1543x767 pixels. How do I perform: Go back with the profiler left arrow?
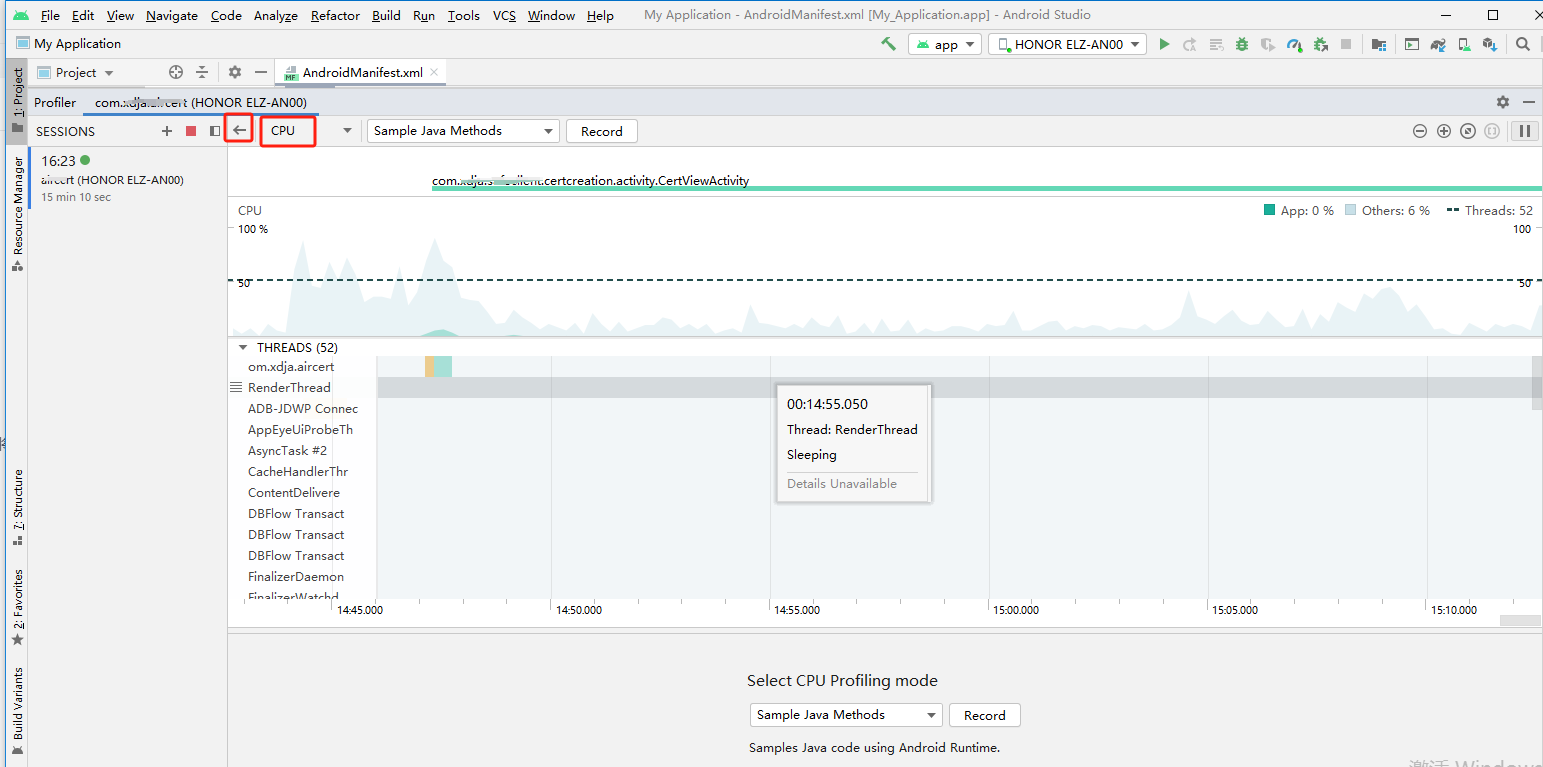(239, 131)
